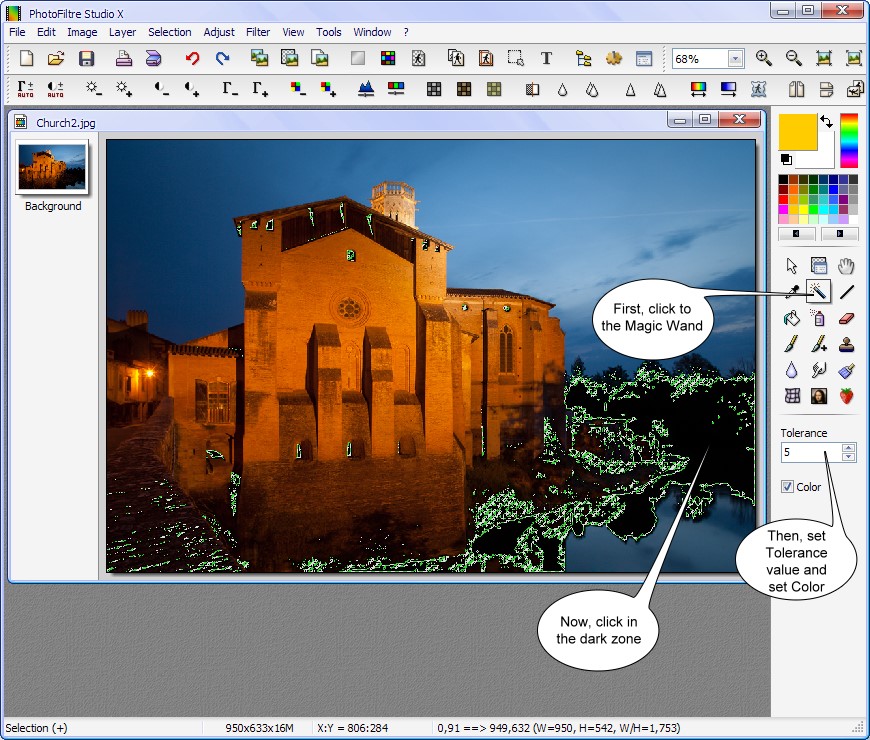This screenshot has width=870, height=740.
Task: Activate the Text tool in the toolbar
Action: coord(546,58)
